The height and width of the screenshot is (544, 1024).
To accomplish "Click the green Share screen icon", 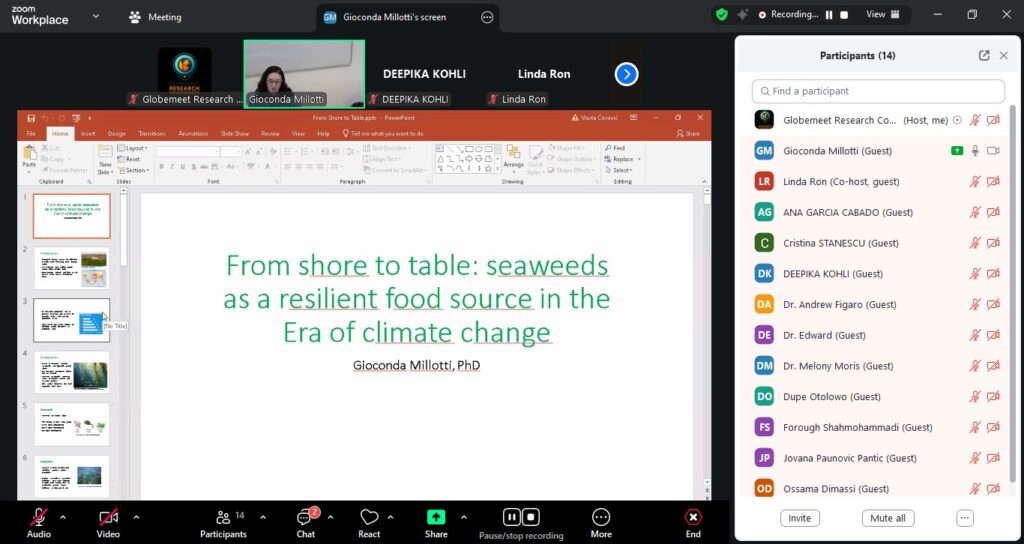I will coord(436,517).
